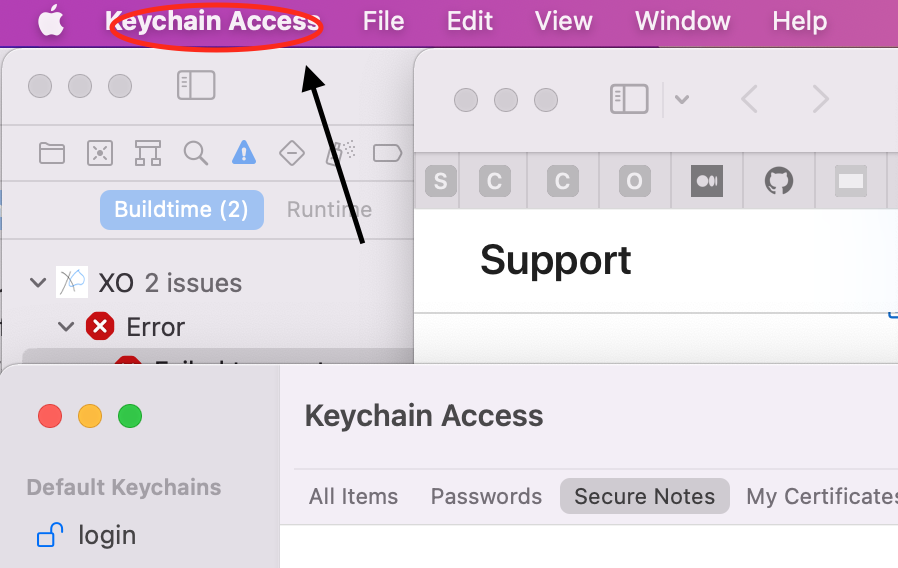The image size is (898, 568).
Task: Switch to the Passwords tab
Action: 486,496
